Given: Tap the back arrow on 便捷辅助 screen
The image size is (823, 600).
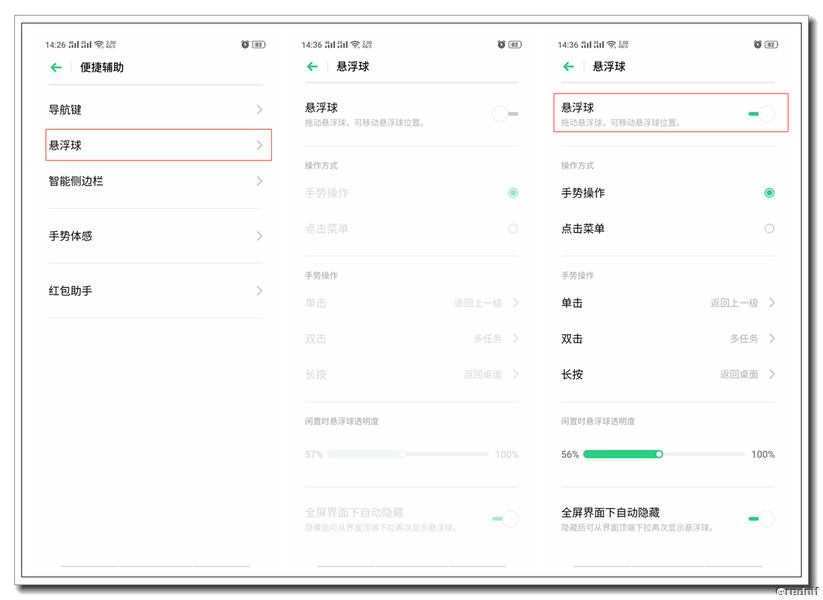Looking at the screenshot, I should [57, 67].
